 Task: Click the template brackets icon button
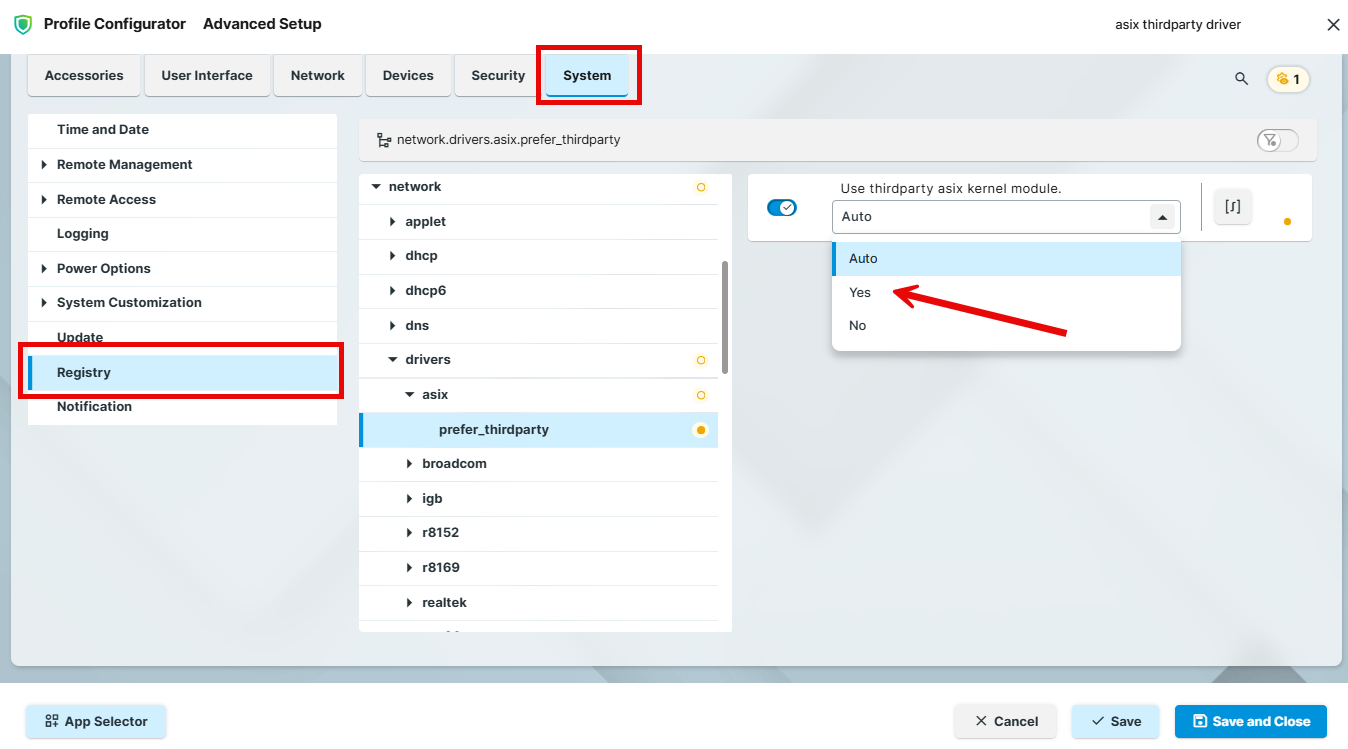click(1232, 206)
